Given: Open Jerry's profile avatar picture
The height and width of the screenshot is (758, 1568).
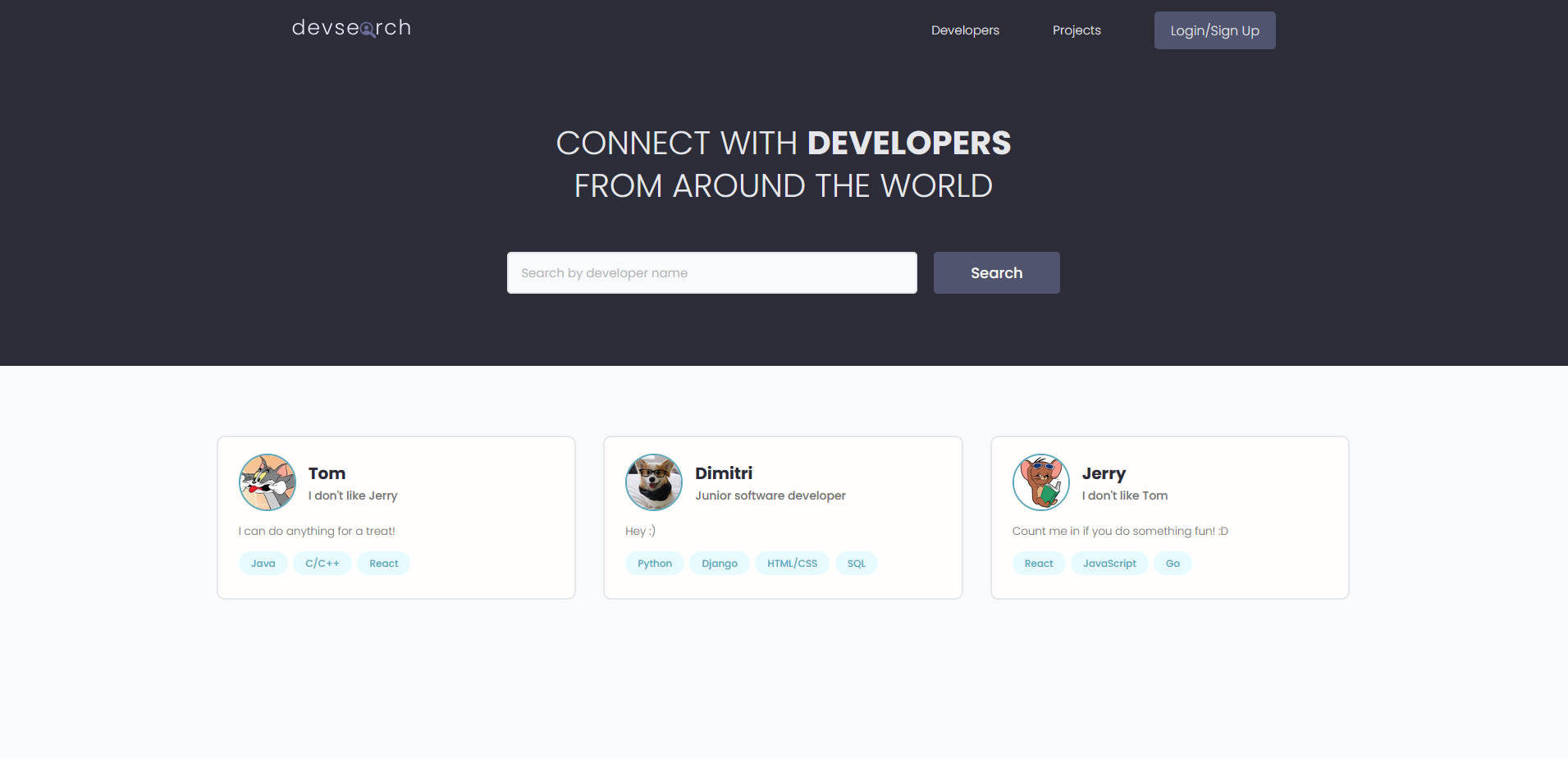Looking at the screenshot, I should point(1041,482).
